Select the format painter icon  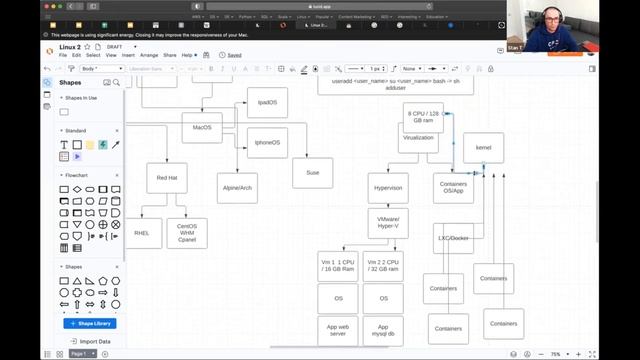[71, 69]
